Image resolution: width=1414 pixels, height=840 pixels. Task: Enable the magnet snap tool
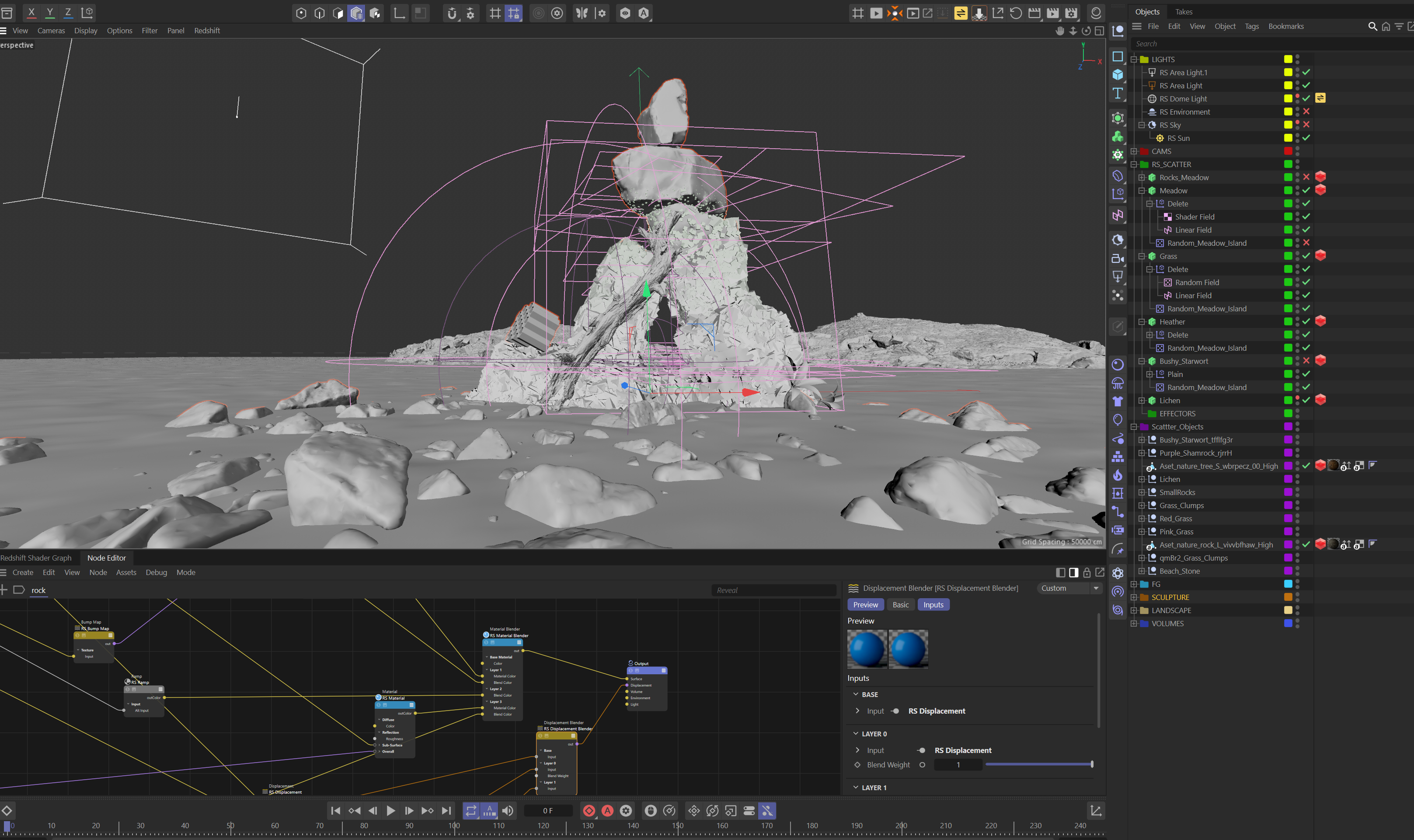(x=452, y=13)
